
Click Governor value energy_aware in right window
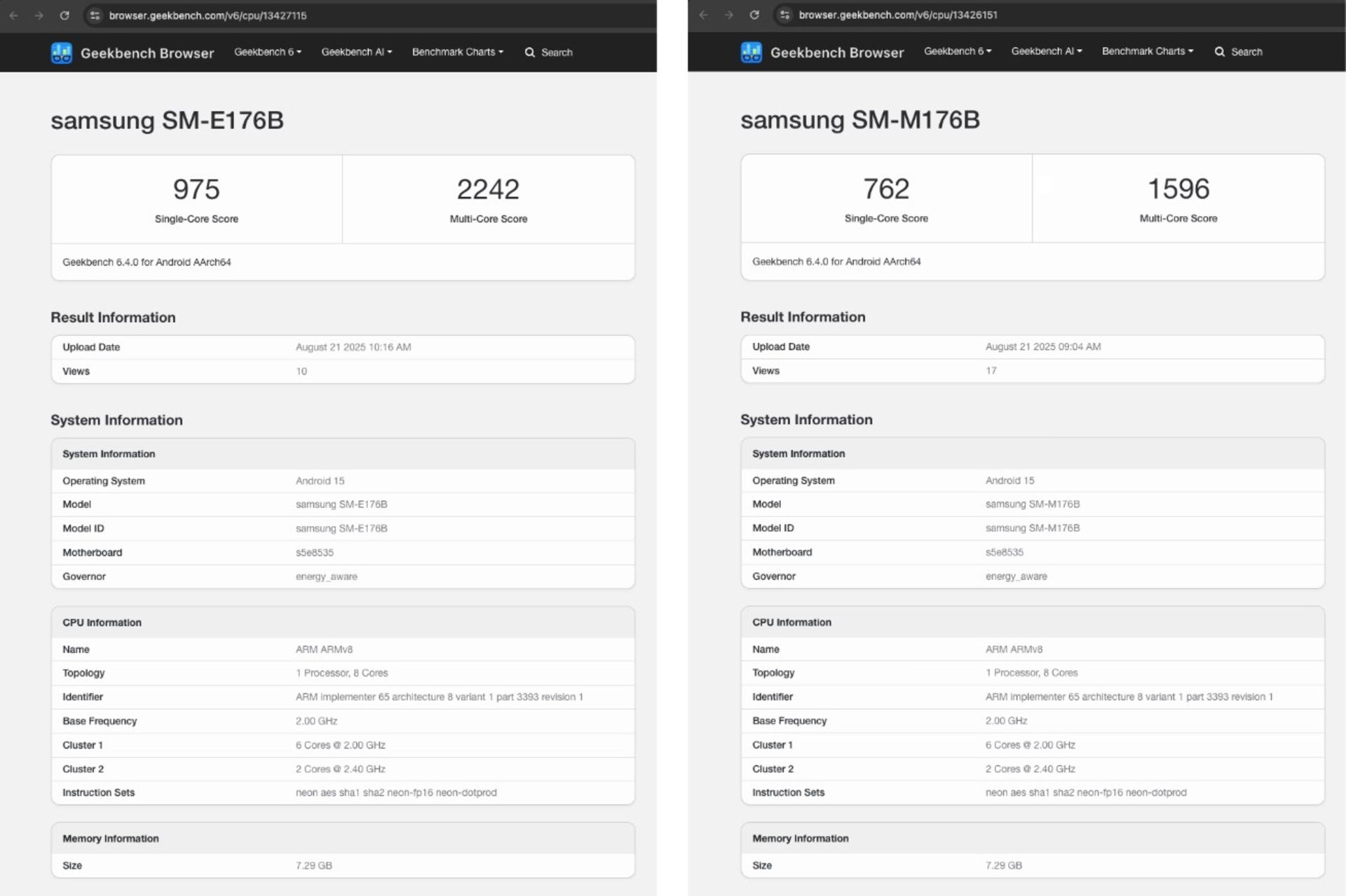pos(1017,576)
